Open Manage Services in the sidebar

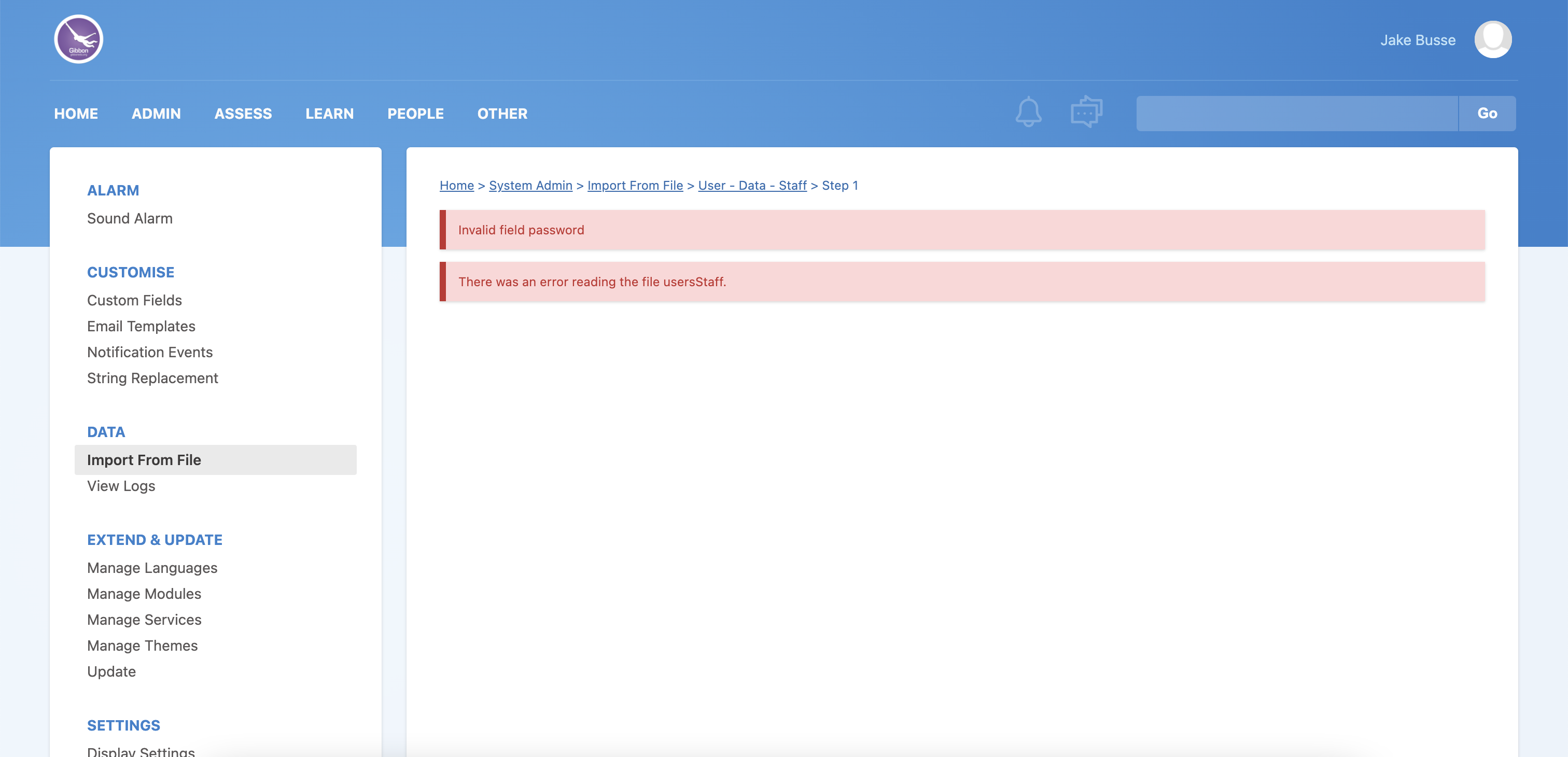(x=144, y=620)
